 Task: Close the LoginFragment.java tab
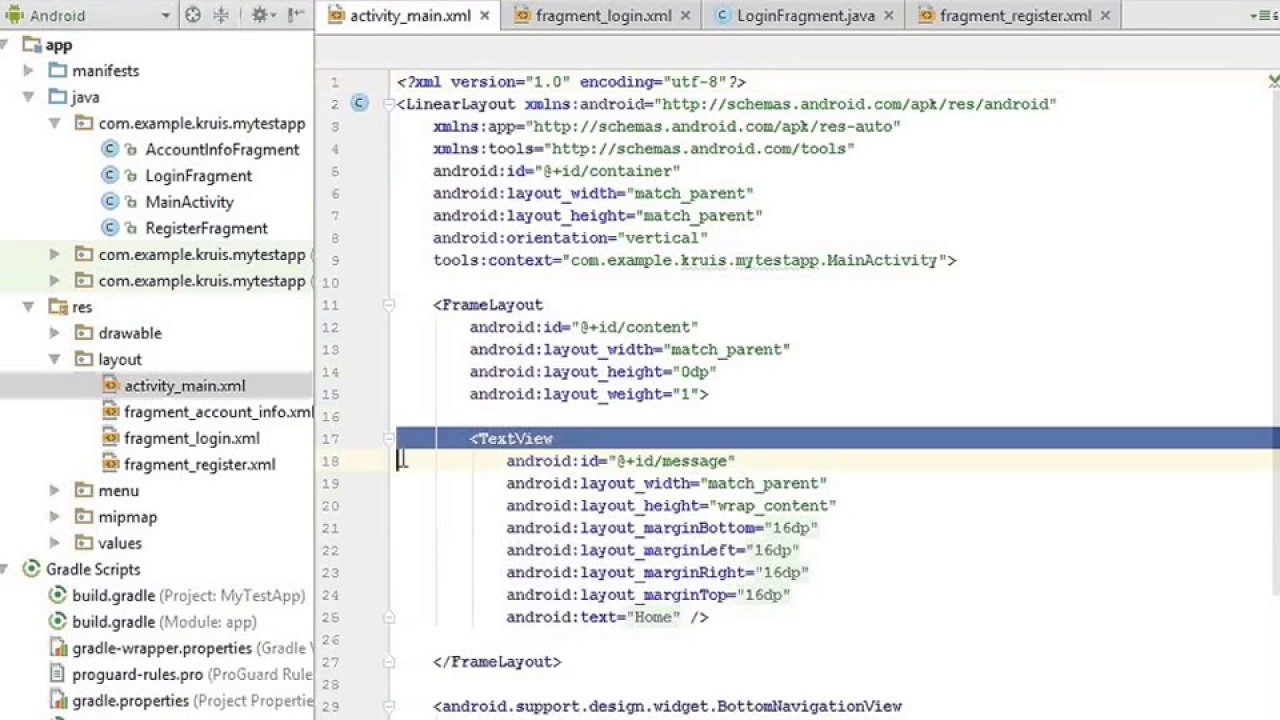click(x=889, y=16)
